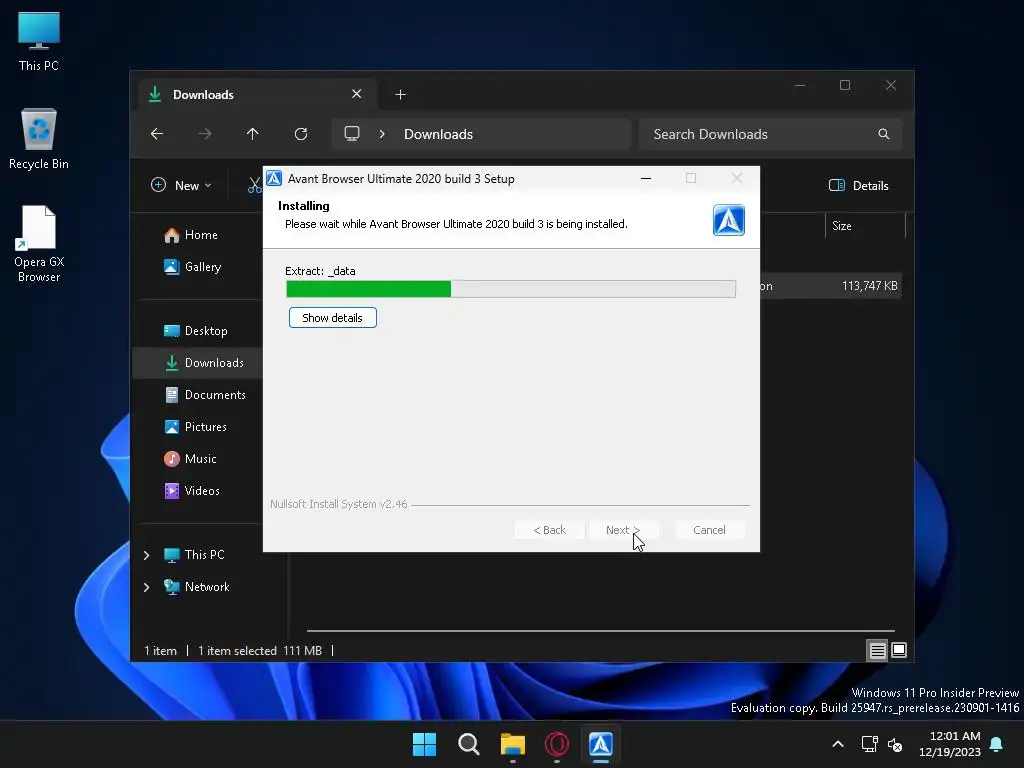Click the forward arrow in File Explorer

click(205, 134)
